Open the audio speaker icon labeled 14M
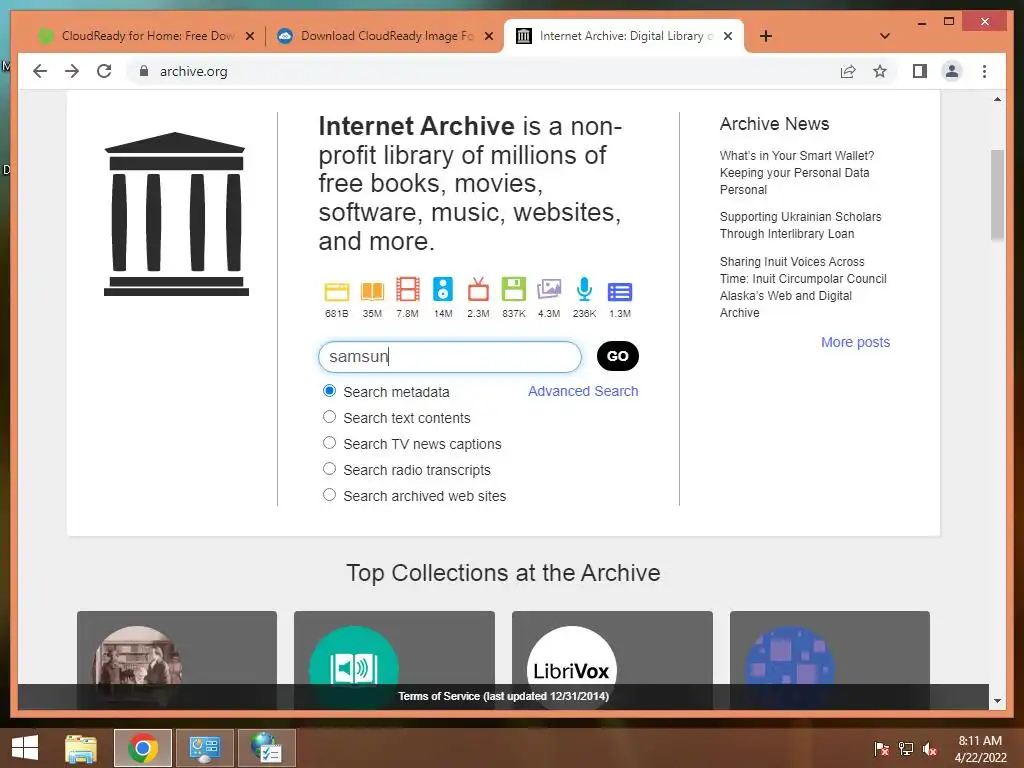The width and height of the screenshot is (1024, 768). point(443,289)
